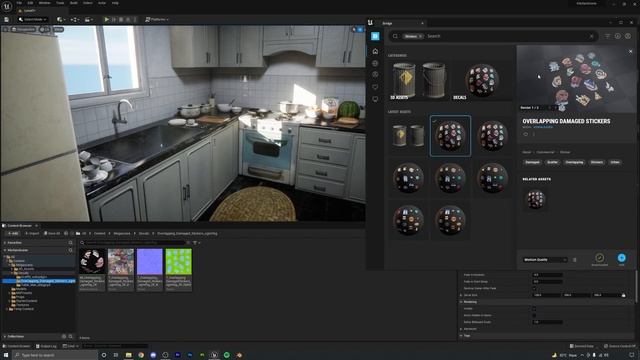Click the Overlapping tag button
Image resolution: width=640 pixels, height=360 pixels.
(574, 162)
